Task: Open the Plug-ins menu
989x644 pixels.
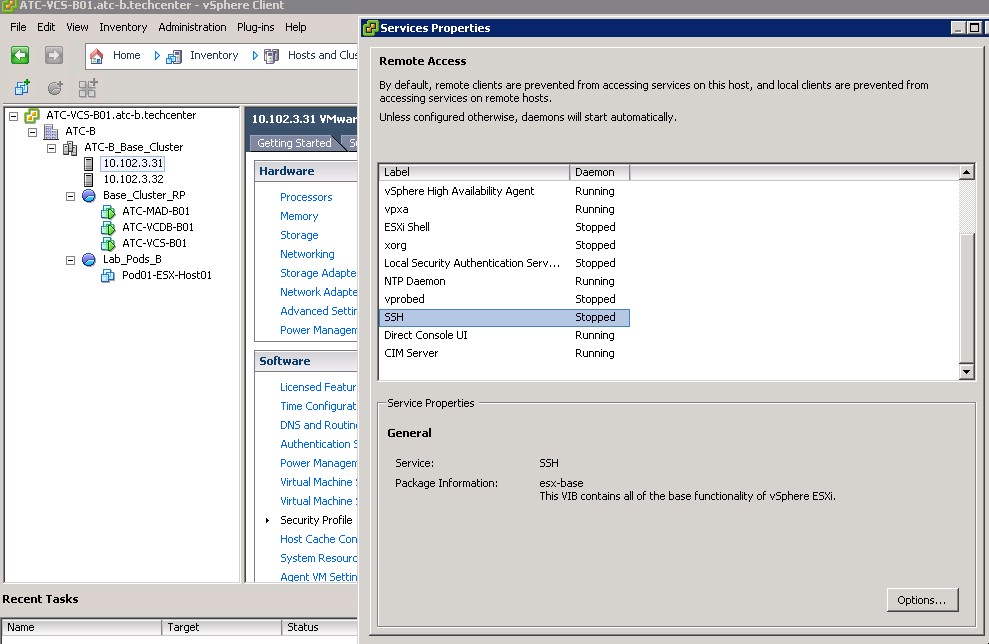Action: coord(256,27)
